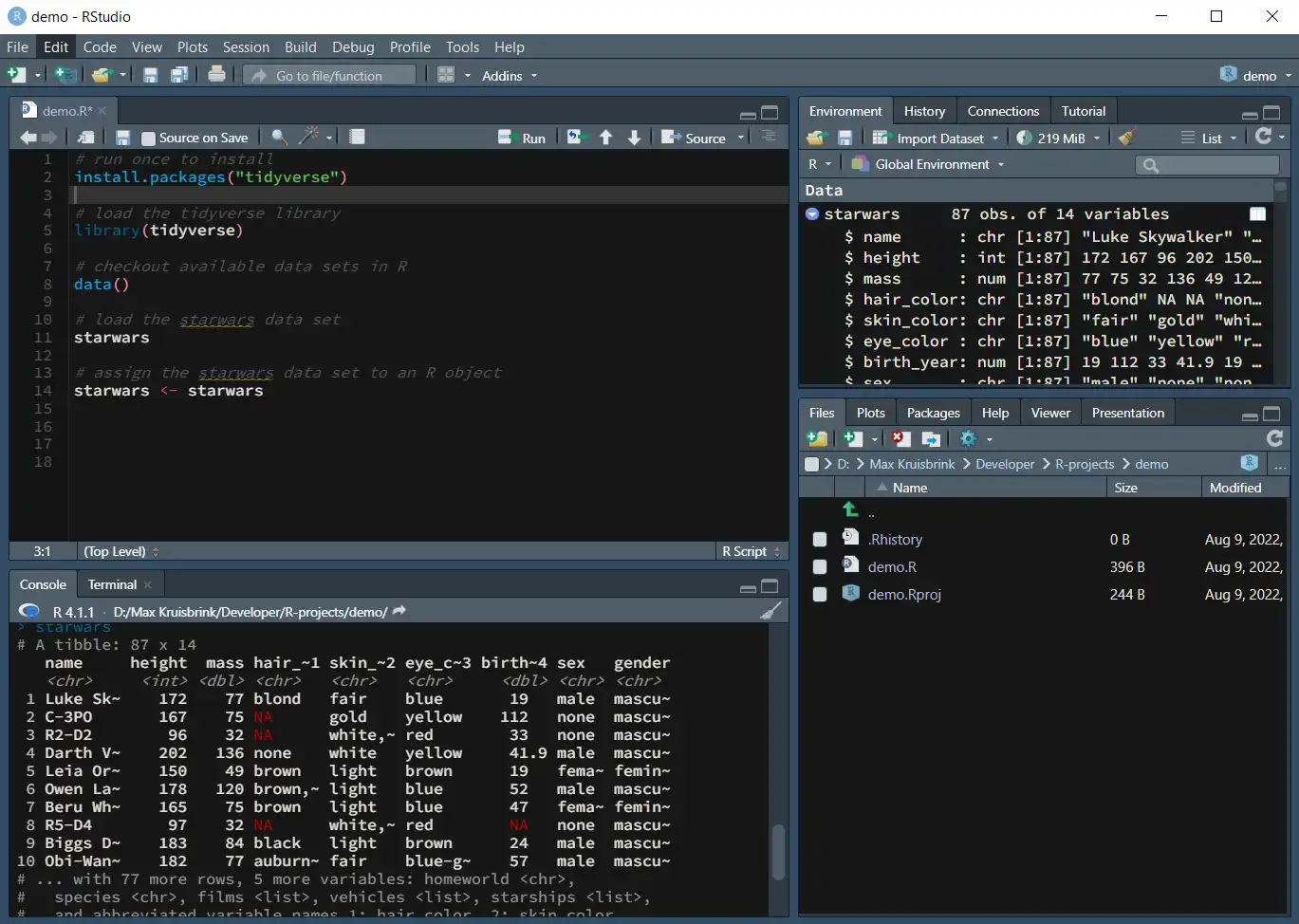
Task: Create a new project via toolbar icon
Action: point(65,75)
